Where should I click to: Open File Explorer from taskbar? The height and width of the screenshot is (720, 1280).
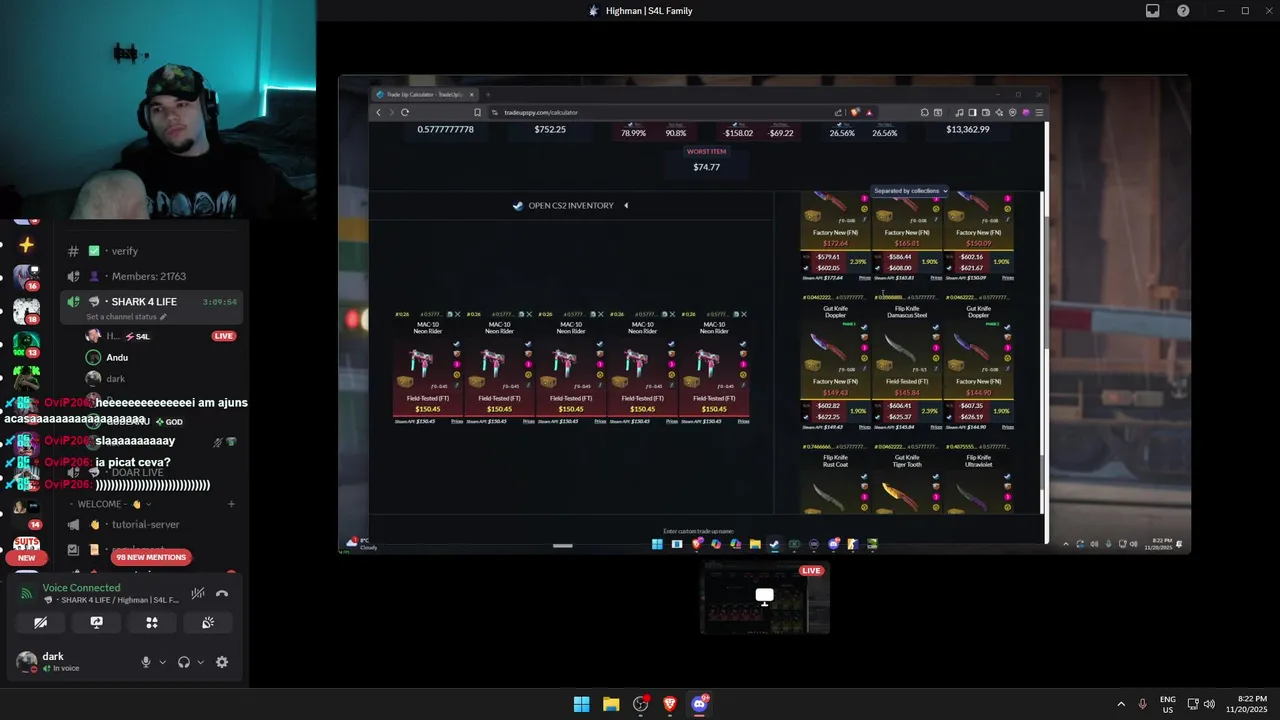tap(611, 704)
